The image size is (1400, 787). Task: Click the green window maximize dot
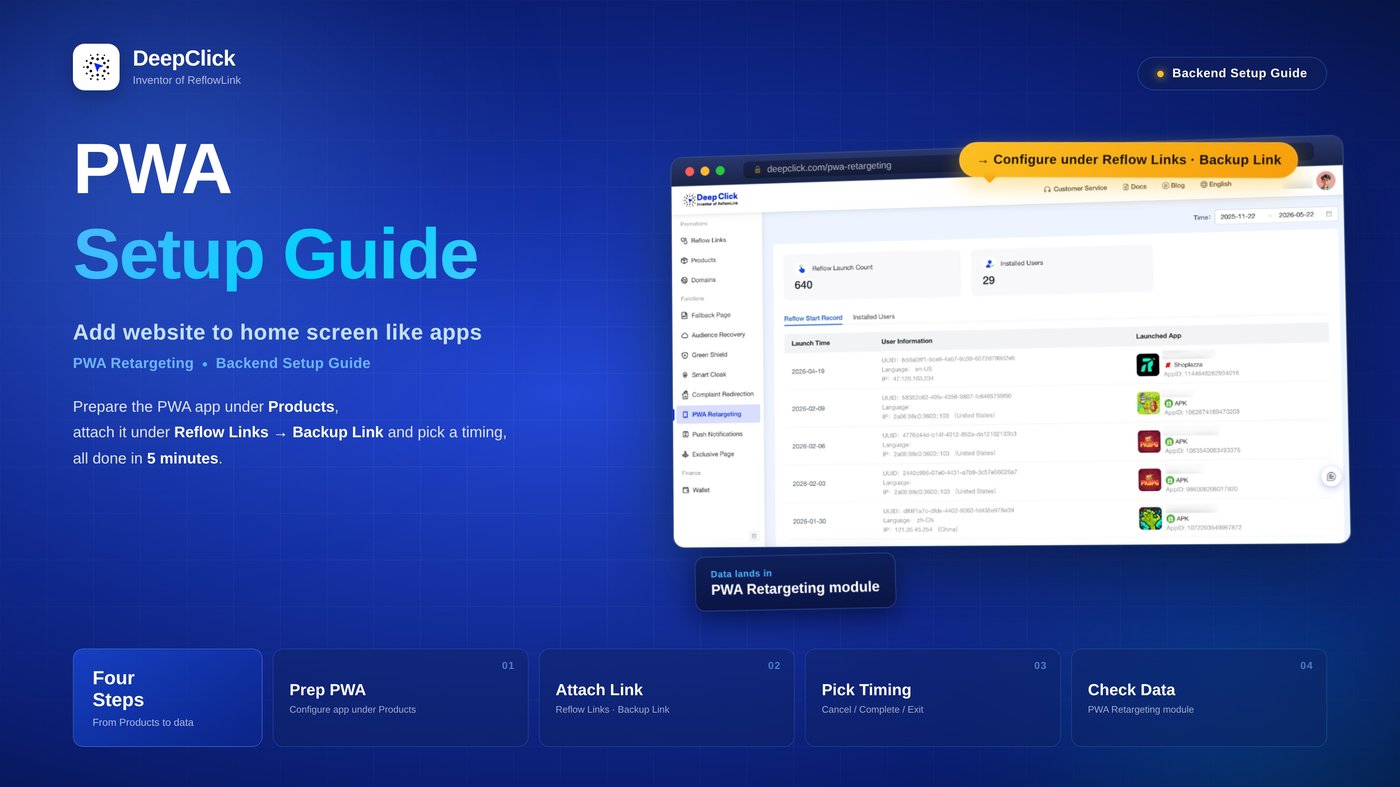pyautogui.click(x=720, y=171)
